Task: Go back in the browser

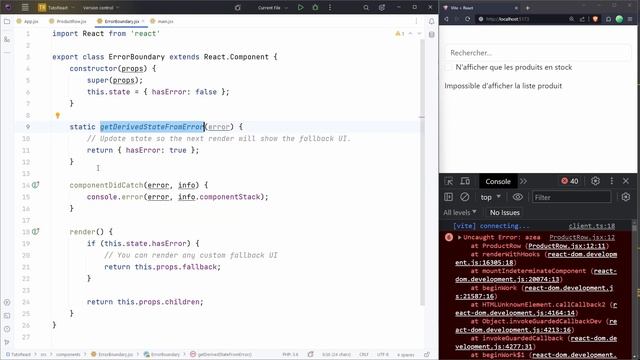Action: 447,19
